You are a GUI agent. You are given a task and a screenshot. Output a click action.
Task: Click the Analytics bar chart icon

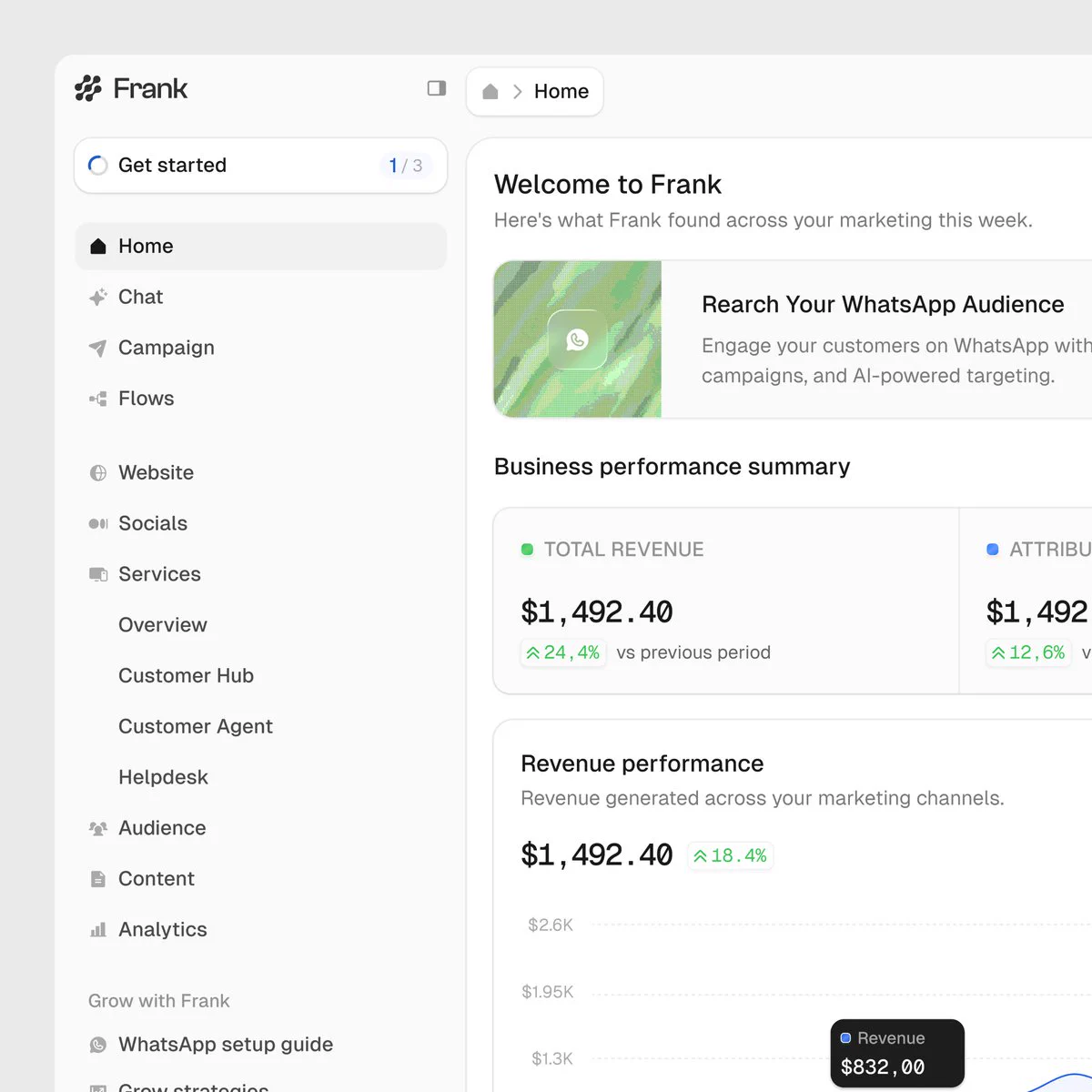[x=98, y=930]
